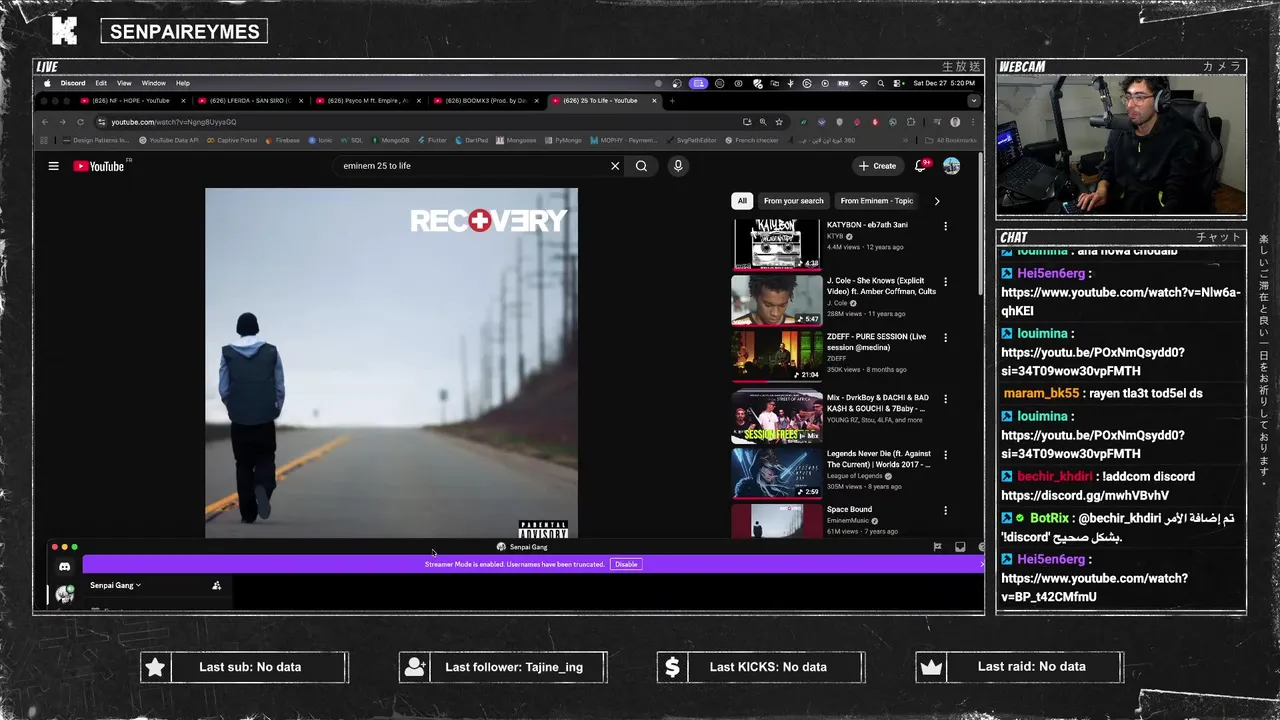Open YouTube Data API bookmark
The width and height of the screenshot is (1280, 720).
tap(169, 140)
